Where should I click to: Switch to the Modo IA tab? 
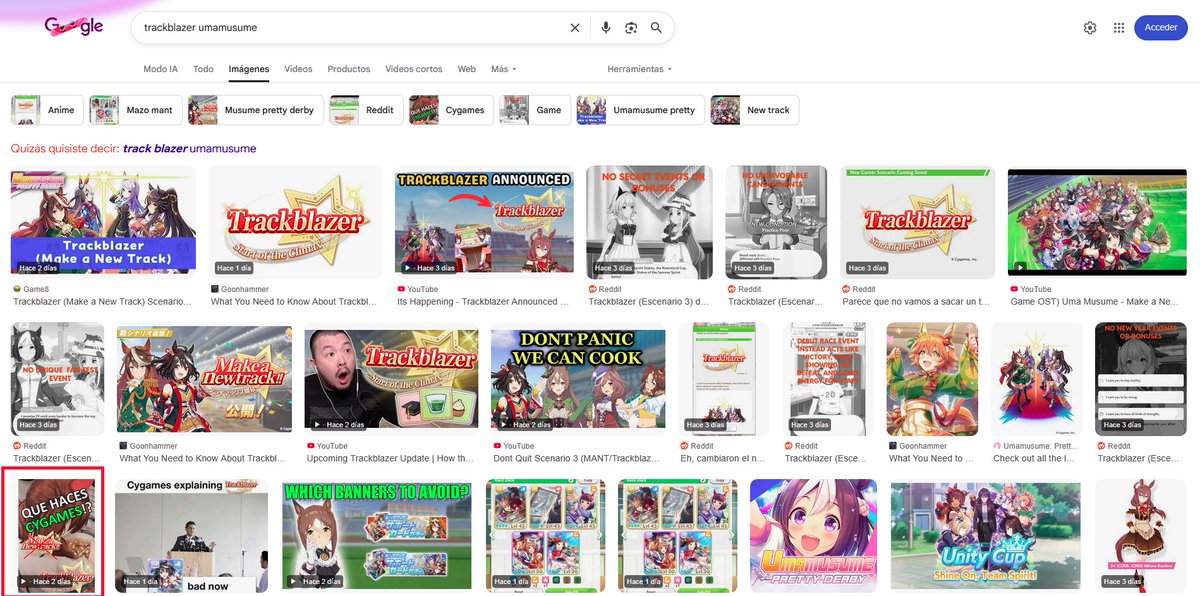(x=160, y=69)
